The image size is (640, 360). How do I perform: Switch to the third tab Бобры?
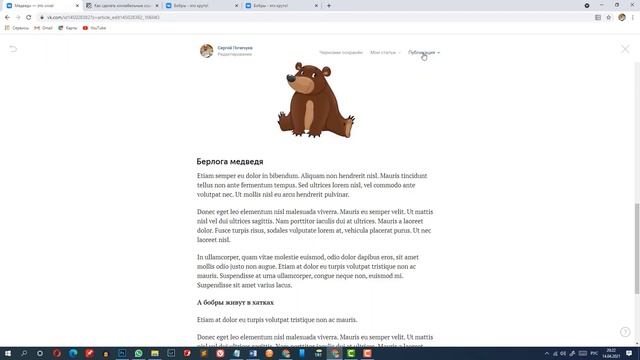pos(202,6)
